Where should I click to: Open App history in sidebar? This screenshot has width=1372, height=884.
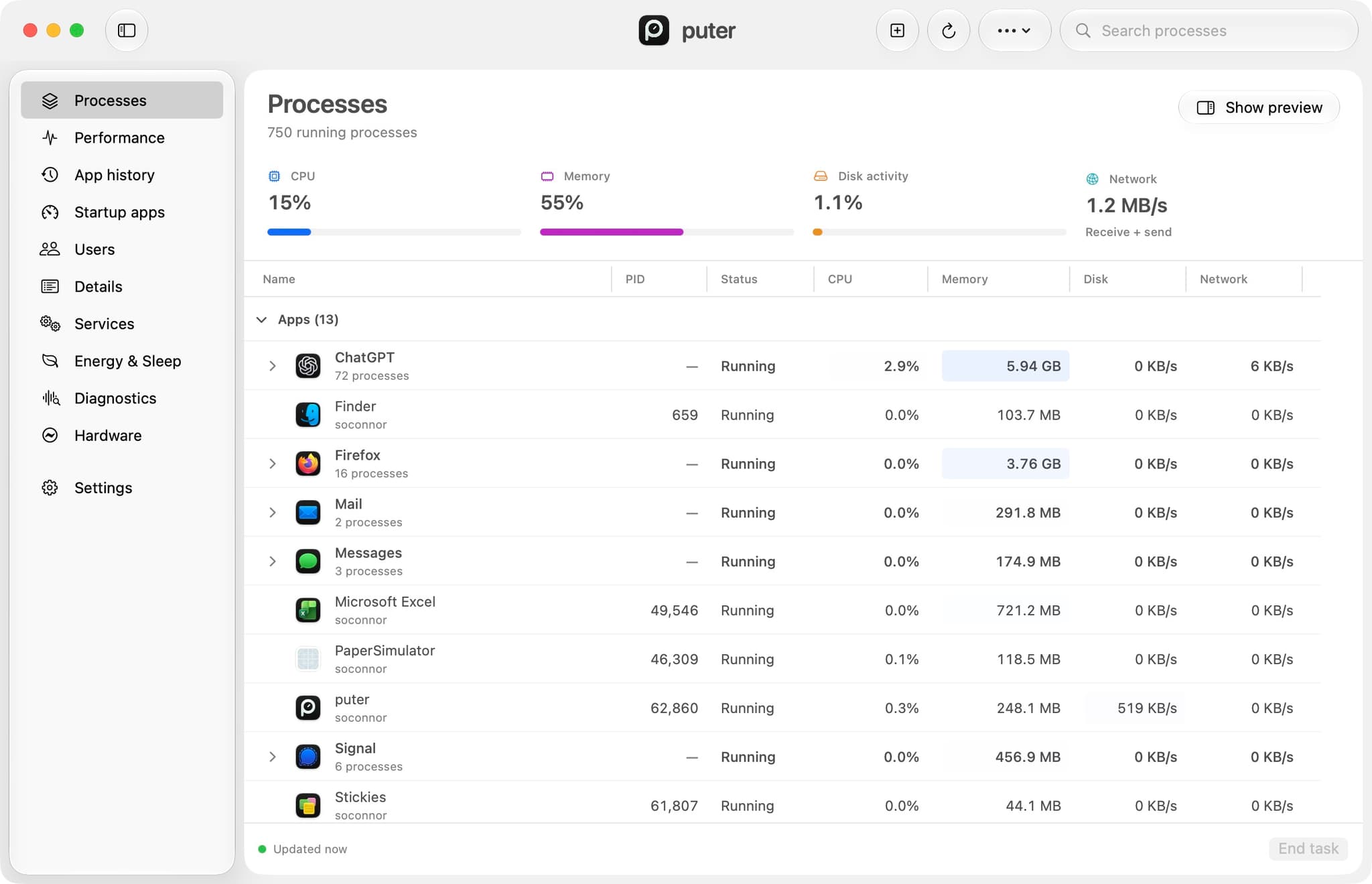tap(122, 174)
